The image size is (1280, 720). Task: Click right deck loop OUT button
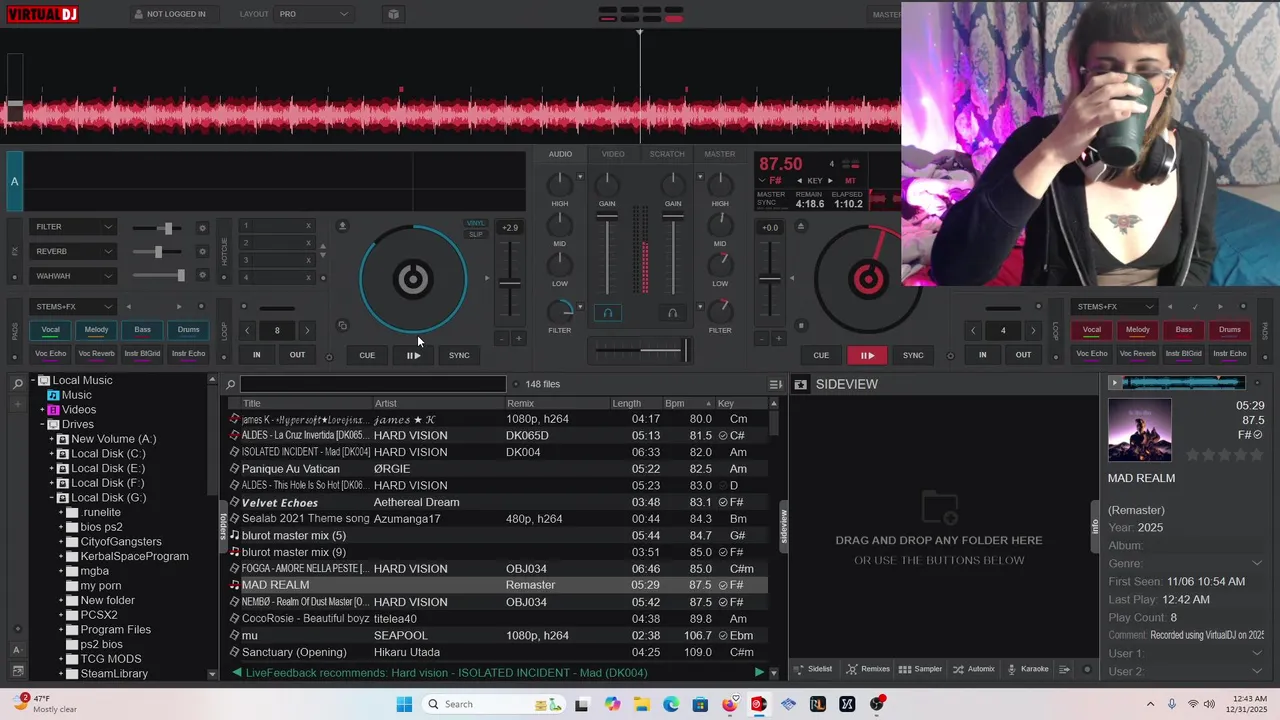[1023, 355]
